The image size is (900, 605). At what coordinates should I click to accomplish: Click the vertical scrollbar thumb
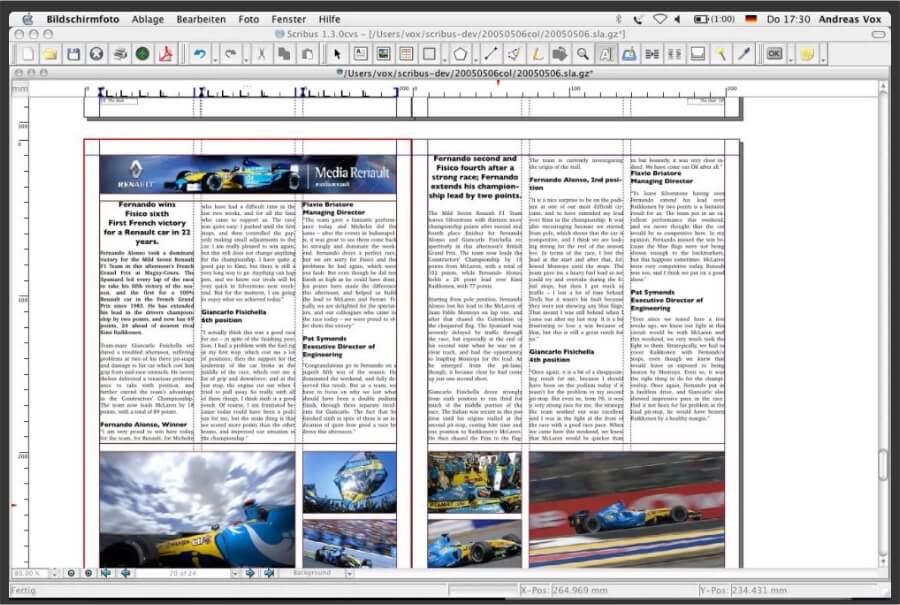click(883, 466)
